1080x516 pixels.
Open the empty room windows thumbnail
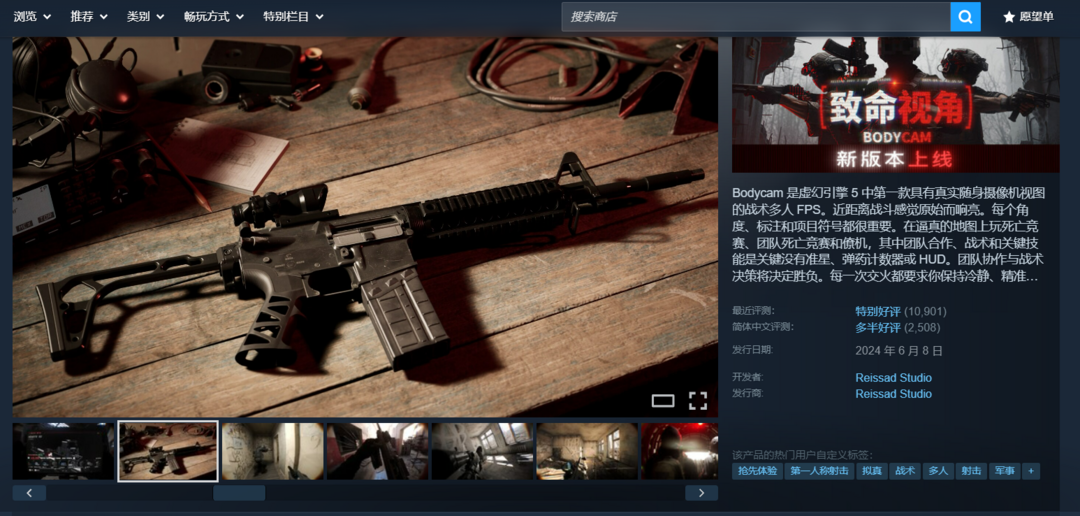587,451
